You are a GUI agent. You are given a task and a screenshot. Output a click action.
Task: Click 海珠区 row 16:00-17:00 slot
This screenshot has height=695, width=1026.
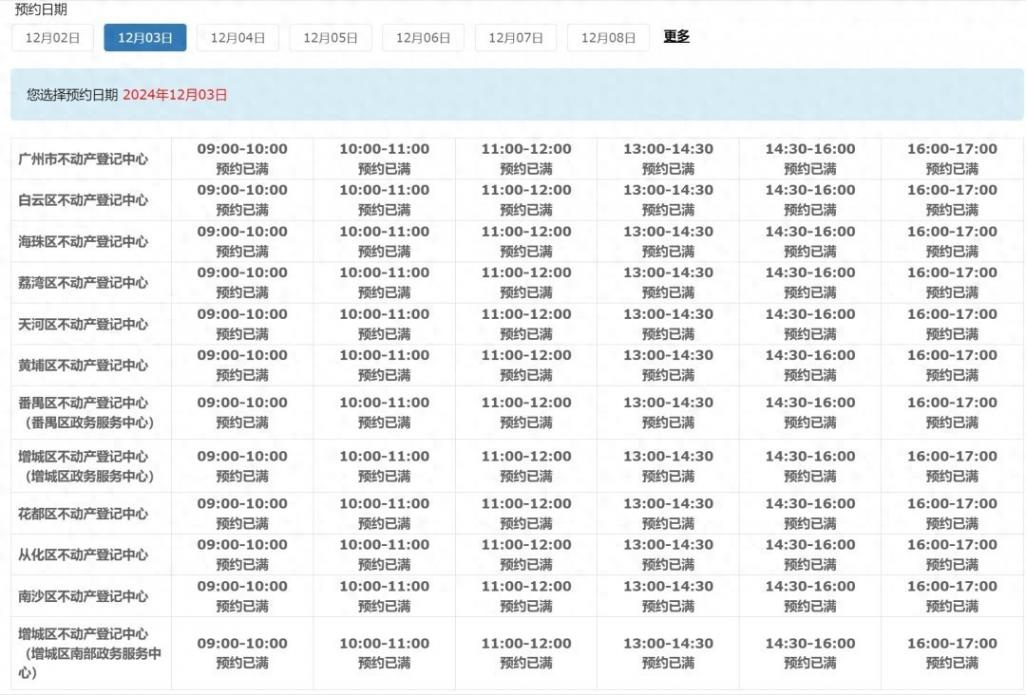(952, 241)
